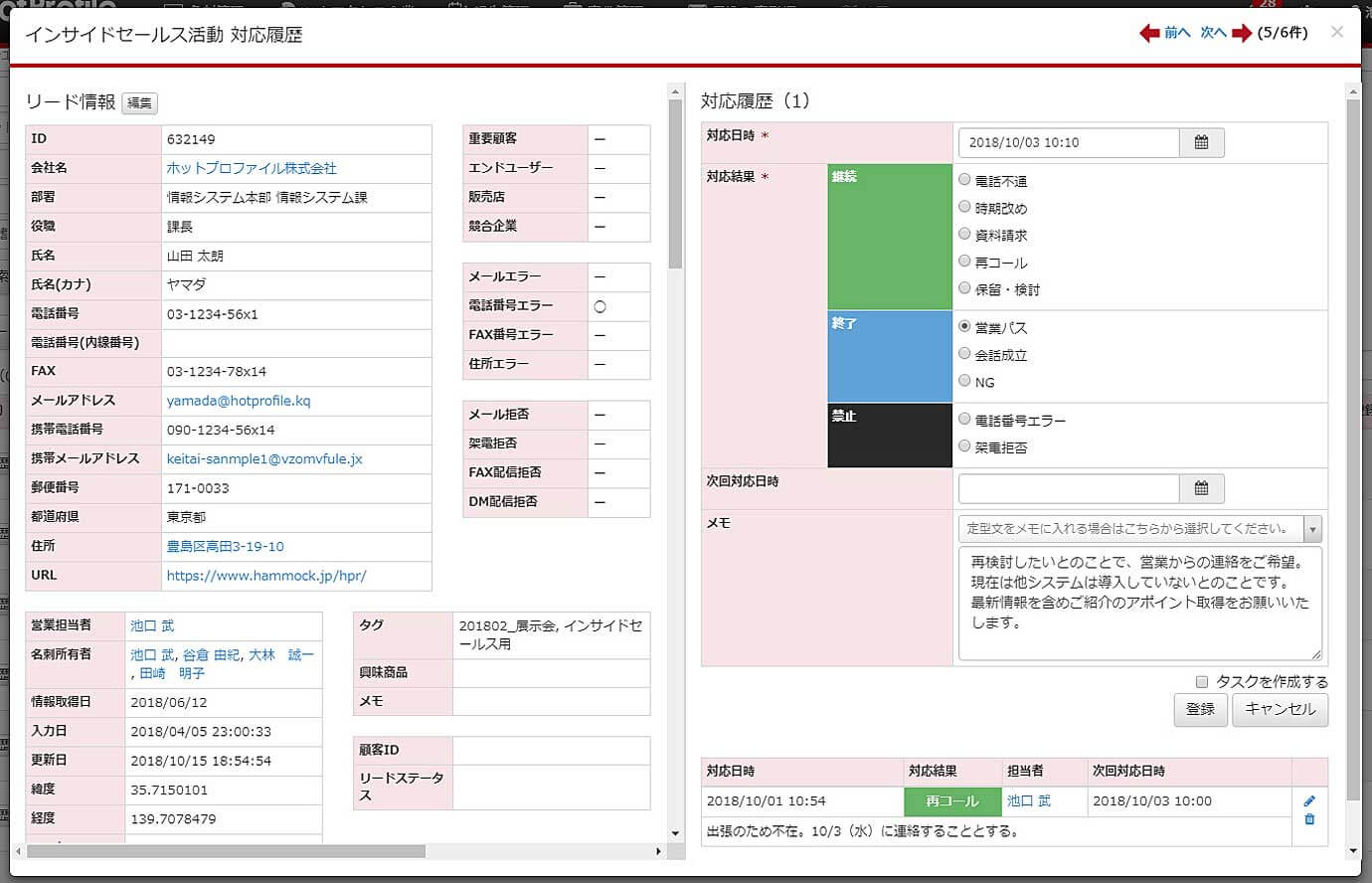Image resolution: width=1372 pixels, height=883 pixels.
Task: Click the keitai-sanmple1@vzomvfule.jx mobile email link
Action: (x=264, y=459)
